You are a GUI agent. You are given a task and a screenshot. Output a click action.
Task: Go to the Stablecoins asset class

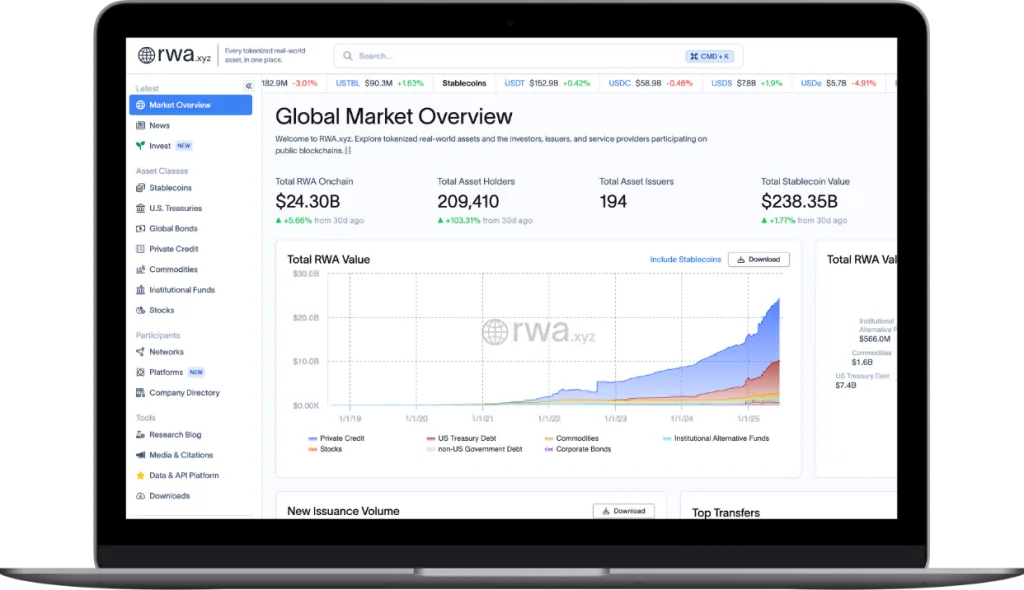[170, 188]
